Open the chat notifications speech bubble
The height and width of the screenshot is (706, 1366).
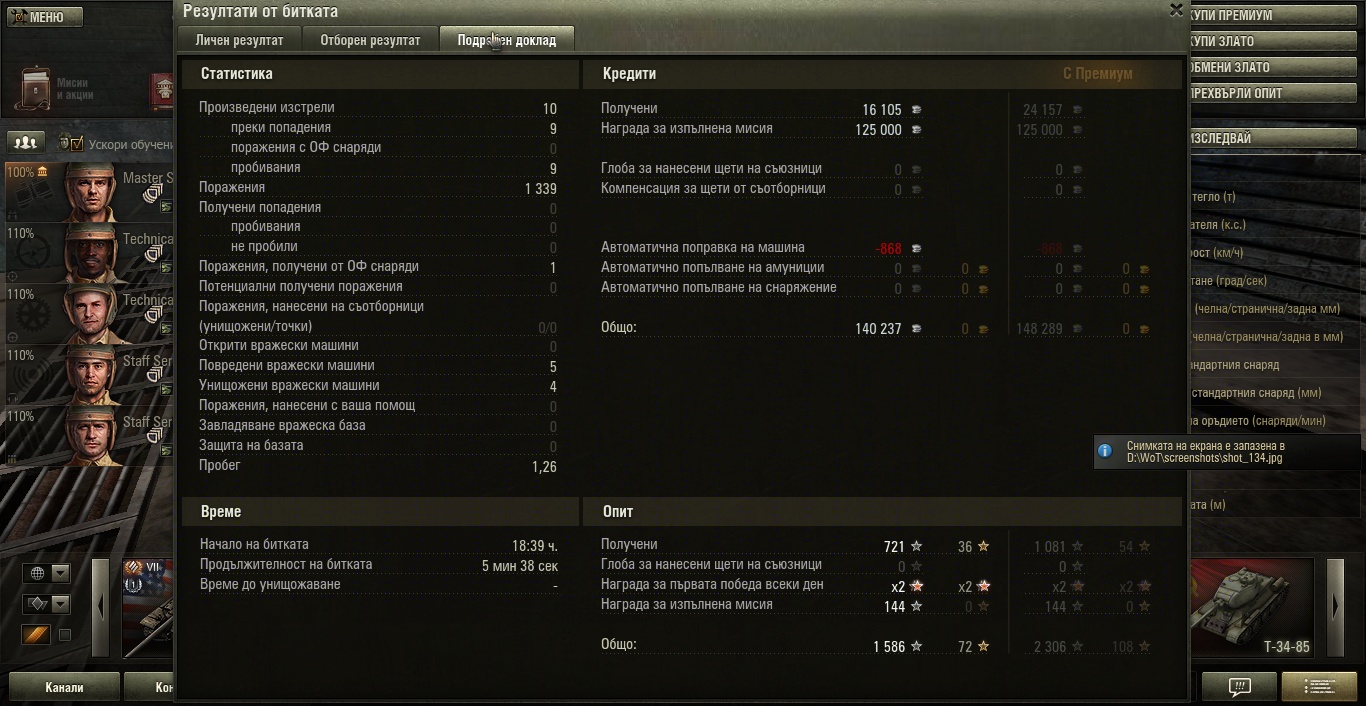[x=1239, y=687]
